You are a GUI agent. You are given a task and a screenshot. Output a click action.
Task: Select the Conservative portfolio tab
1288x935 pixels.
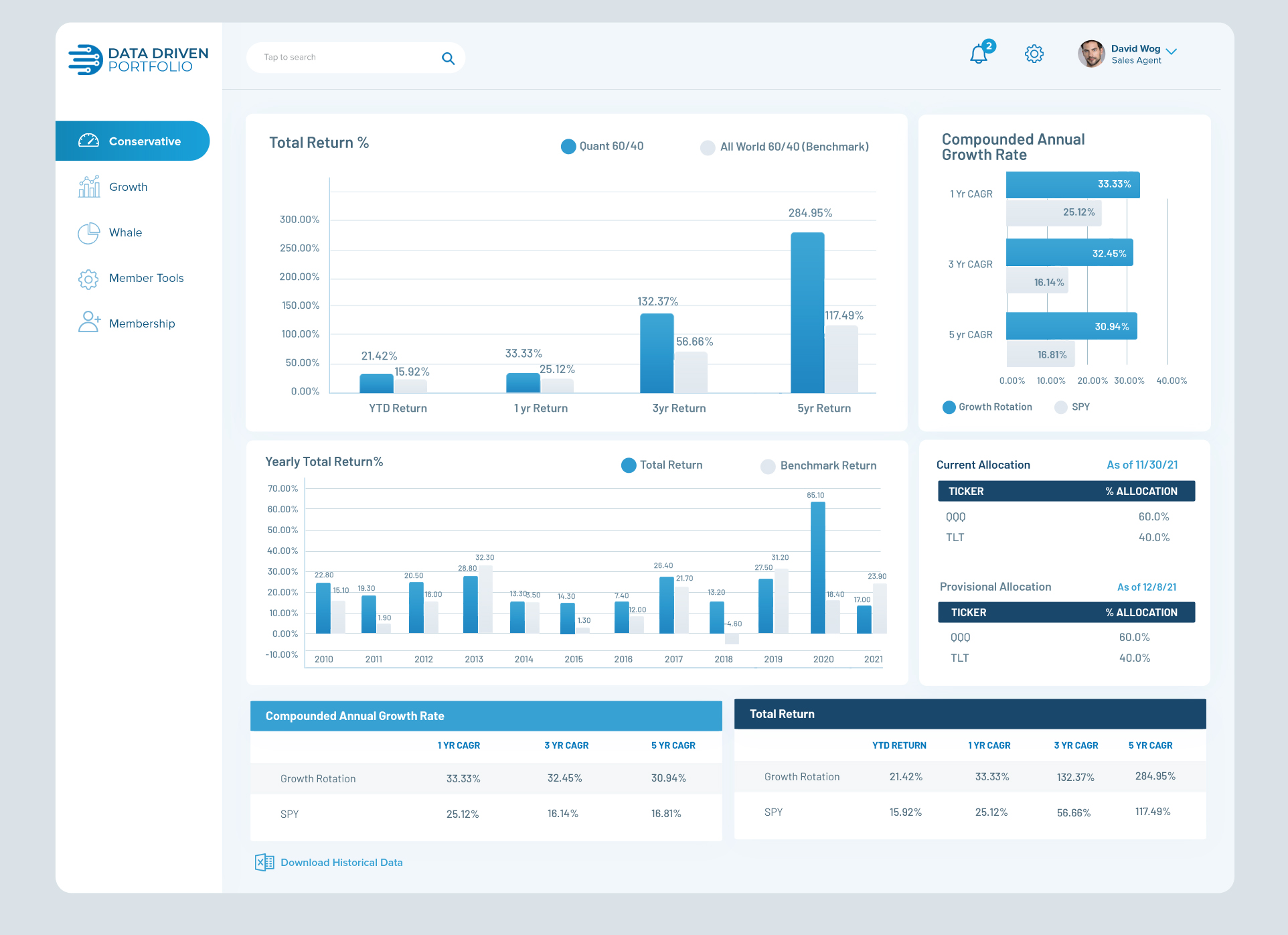point(133,141)
